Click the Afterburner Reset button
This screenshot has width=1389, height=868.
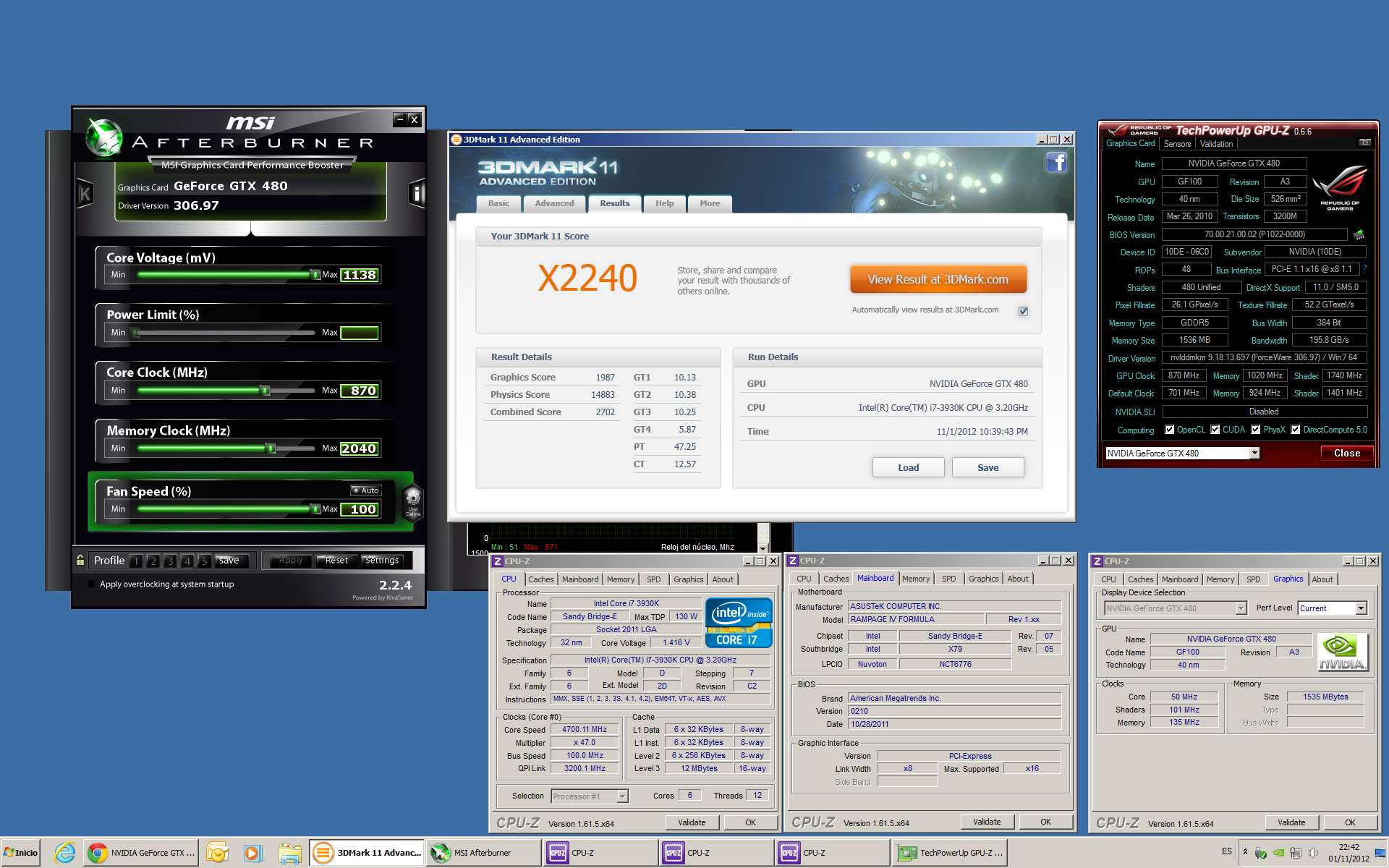click(336, 561)
